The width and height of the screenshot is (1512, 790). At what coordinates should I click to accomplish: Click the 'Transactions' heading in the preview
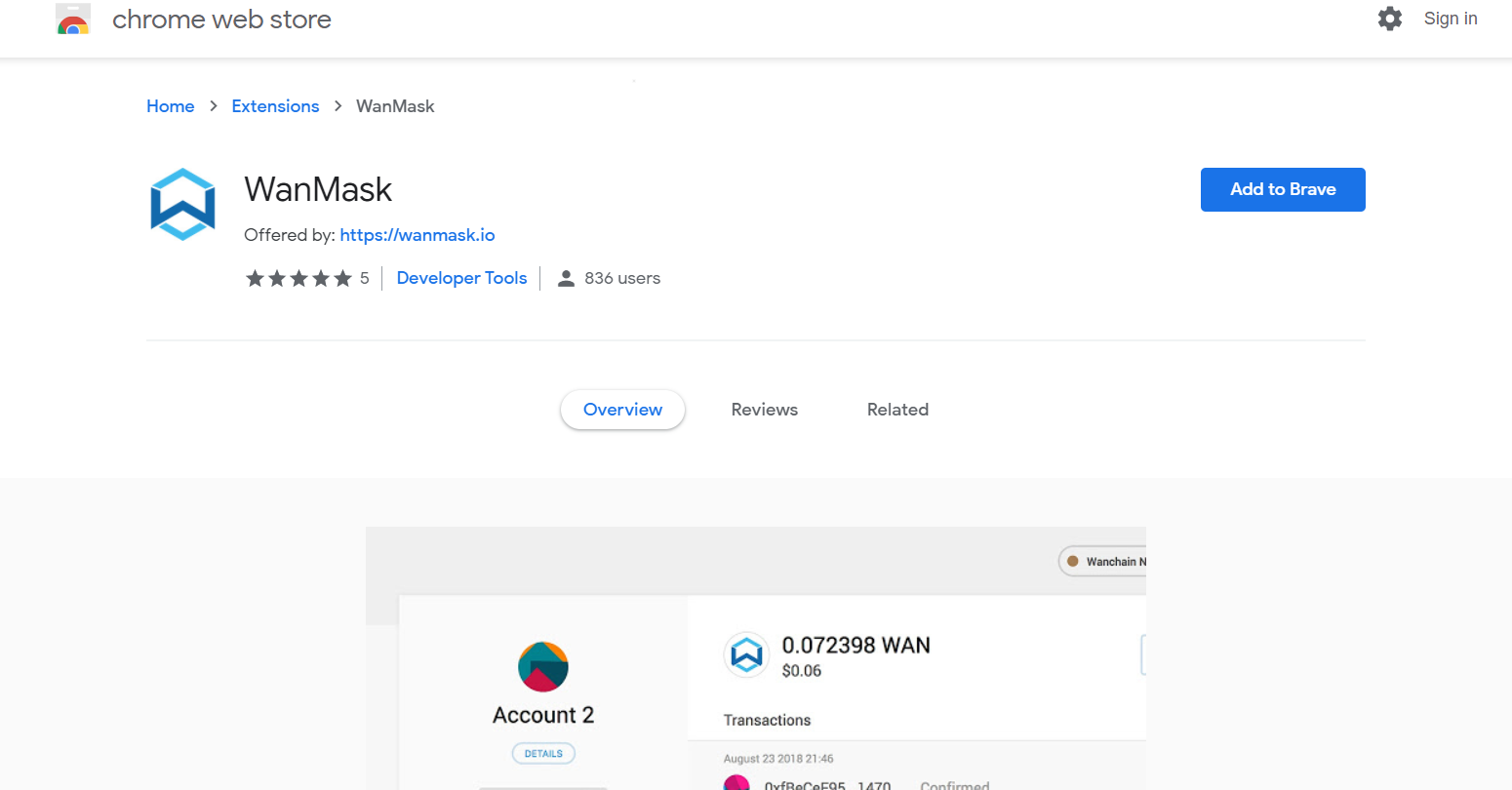[767, 720]
